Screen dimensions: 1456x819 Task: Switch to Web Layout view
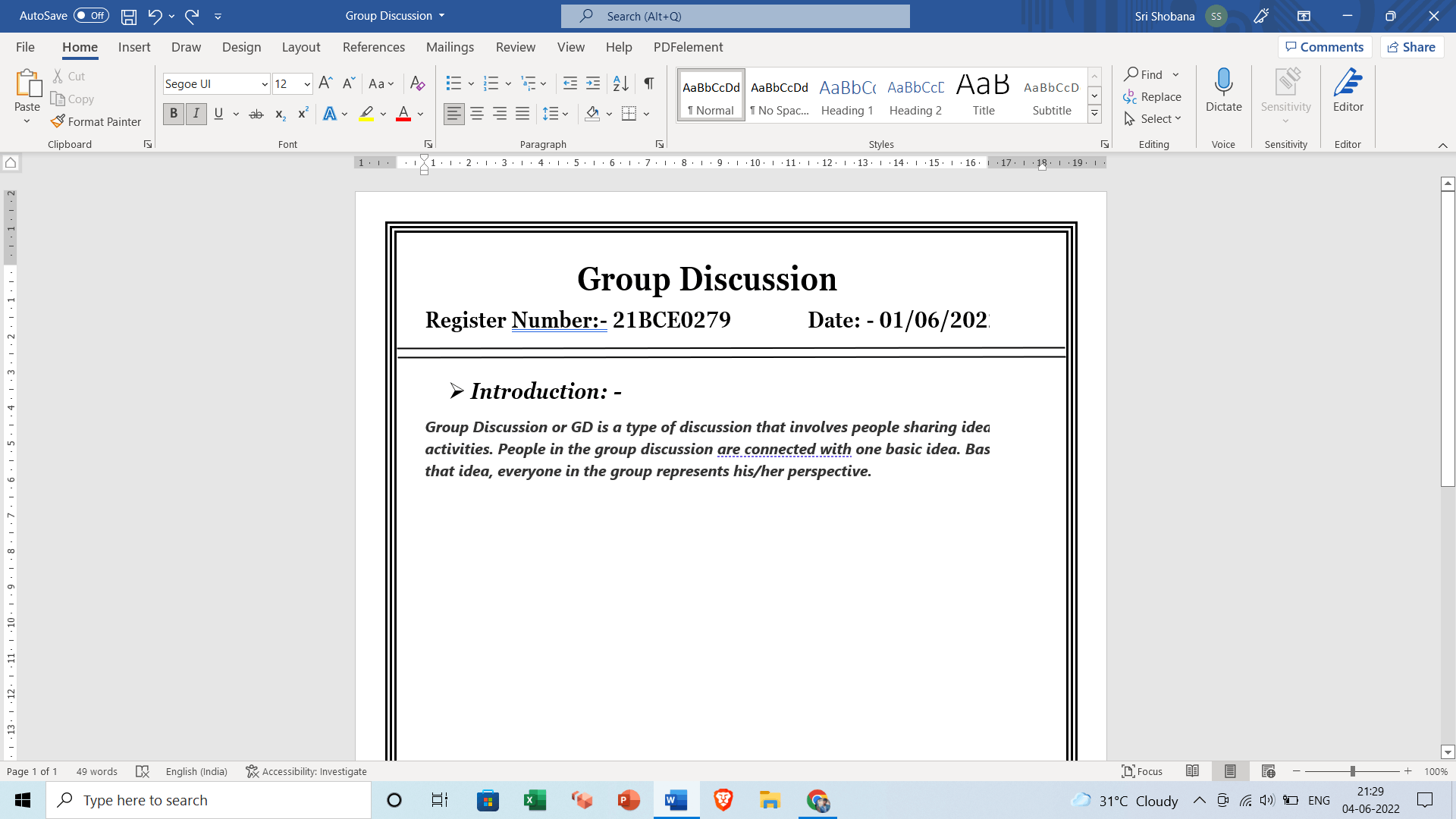coord(1268,771)
